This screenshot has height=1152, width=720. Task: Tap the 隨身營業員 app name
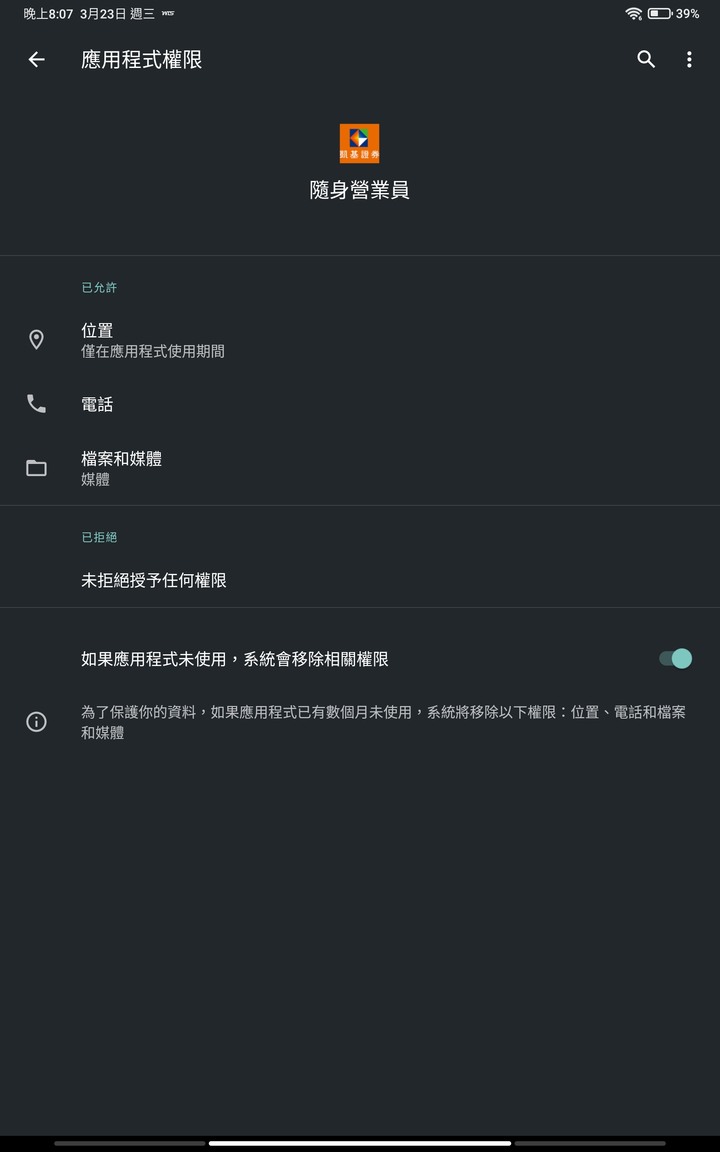[x=359, y=190]
